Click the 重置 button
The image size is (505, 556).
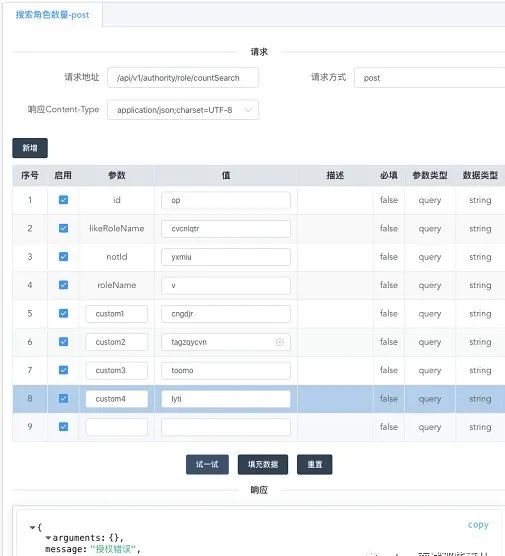click(x=315, y=465)
